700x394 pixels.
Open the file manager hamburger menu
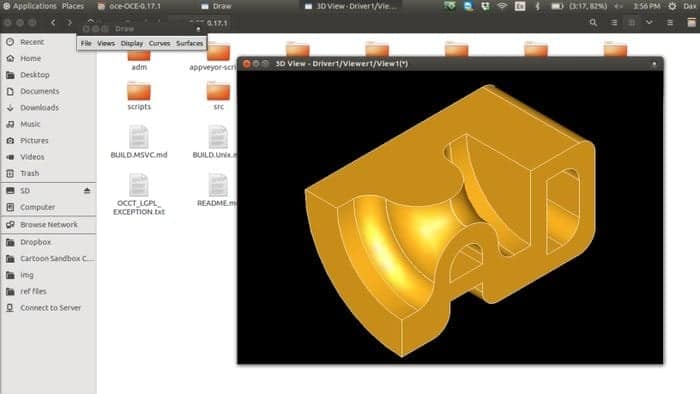670,22
